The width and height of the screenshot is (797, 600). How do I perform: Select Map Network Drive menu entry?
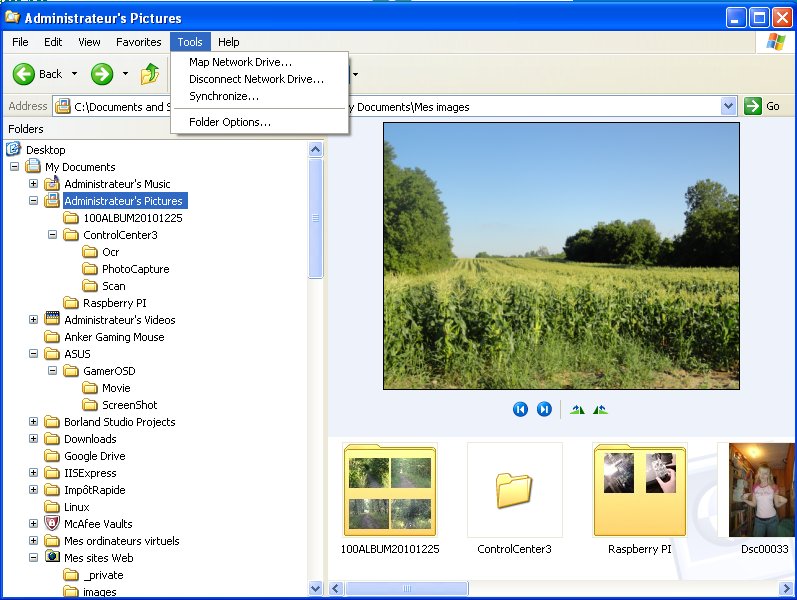[x=240, y=62]
